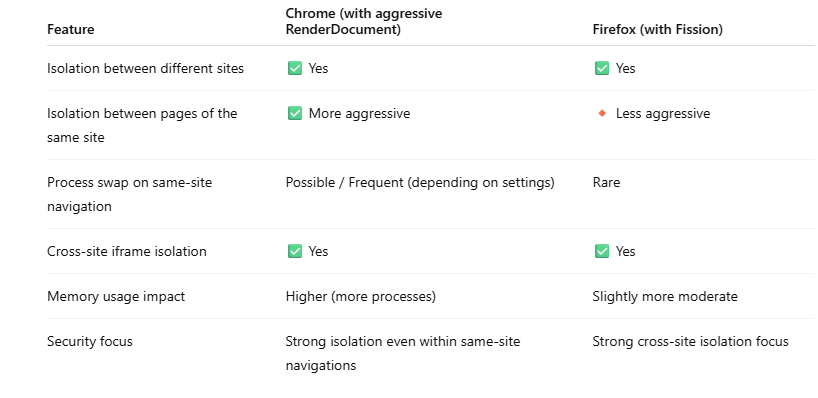Image resolution: width=818 pixels, height=398 pixels.
Task: Click green checkmark beside More aggressive
Action: click(295, 113)
